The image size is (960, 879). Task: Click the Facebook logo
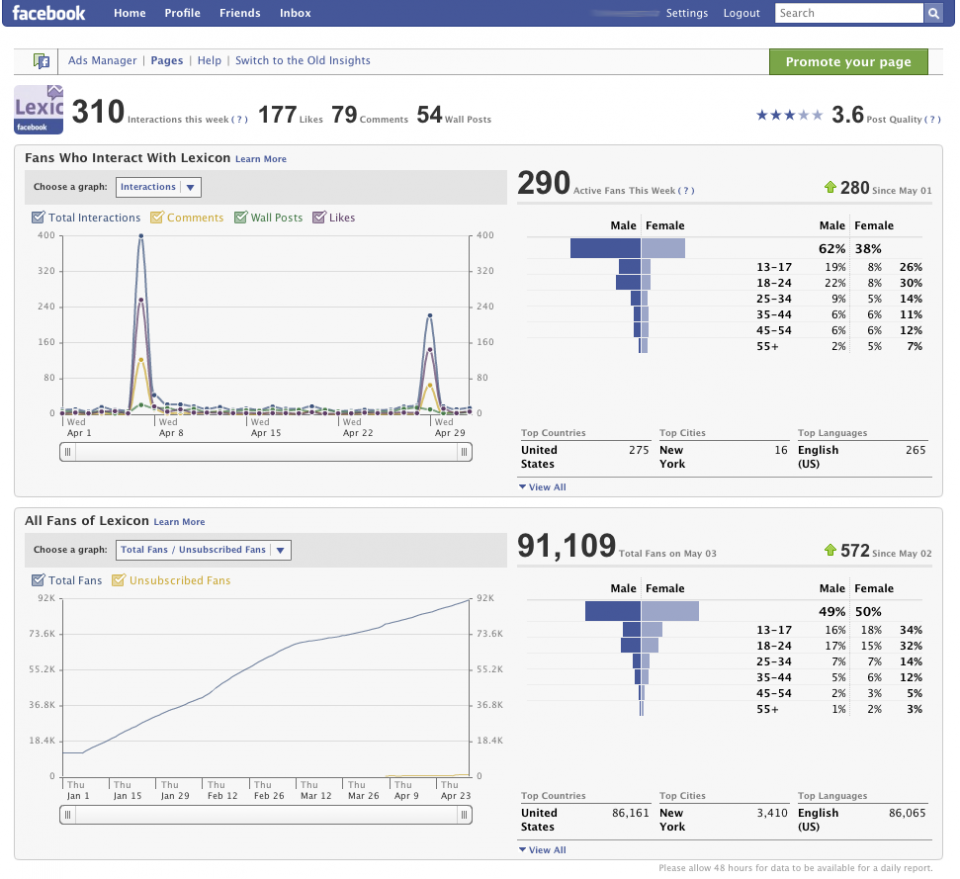point(48,13)
